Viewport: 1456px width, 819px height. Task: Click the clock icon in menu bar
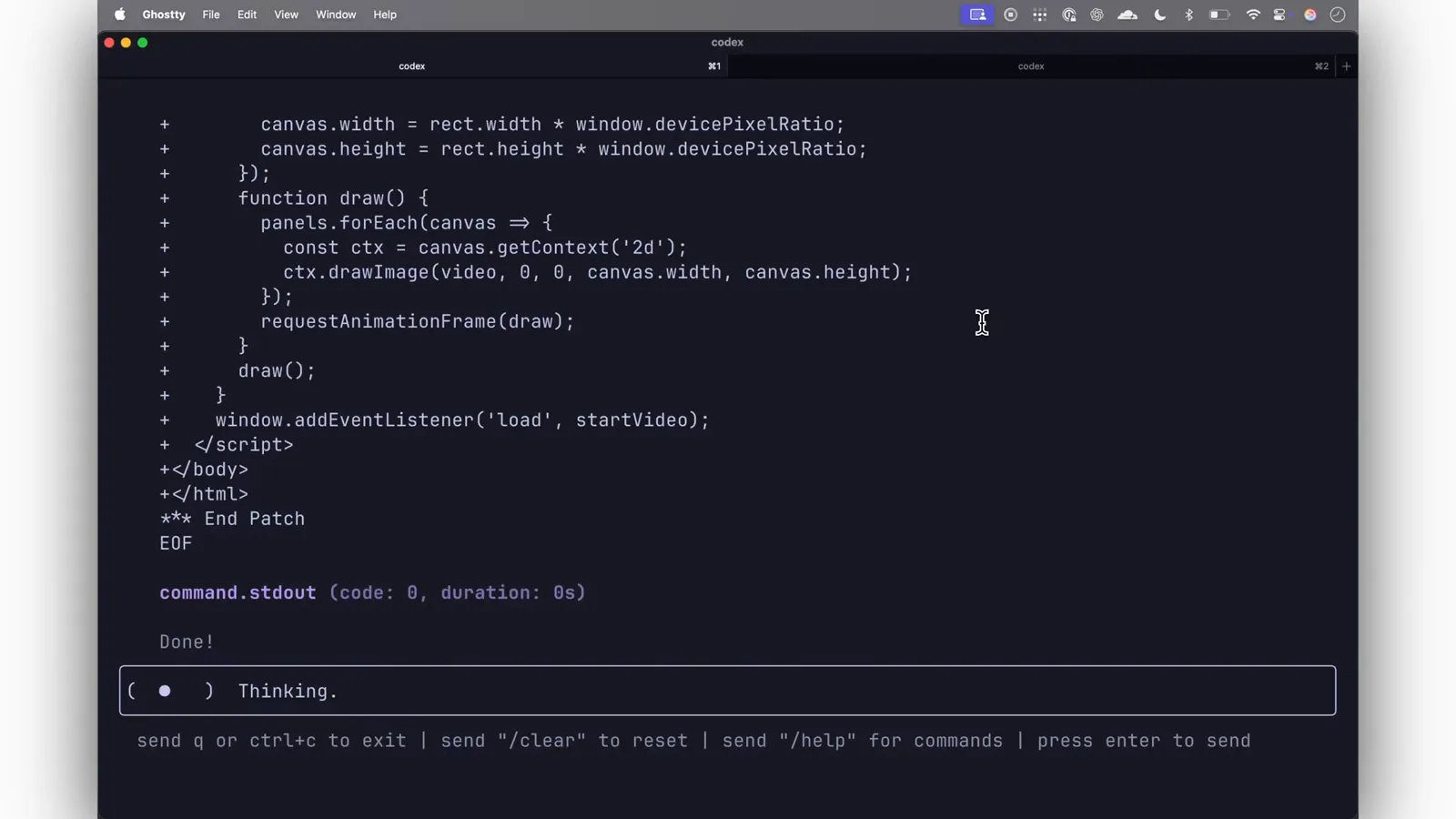click(x=1338, y=15)
